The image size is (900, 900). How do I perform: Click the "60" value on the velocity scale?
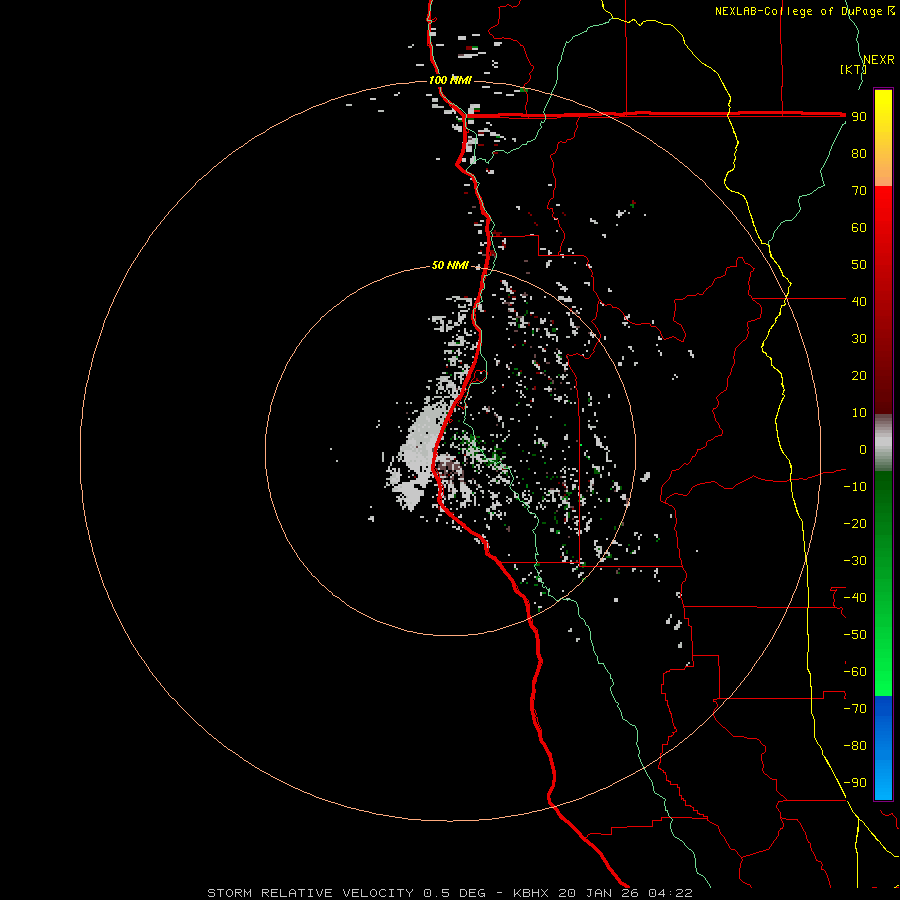[859, 228]
